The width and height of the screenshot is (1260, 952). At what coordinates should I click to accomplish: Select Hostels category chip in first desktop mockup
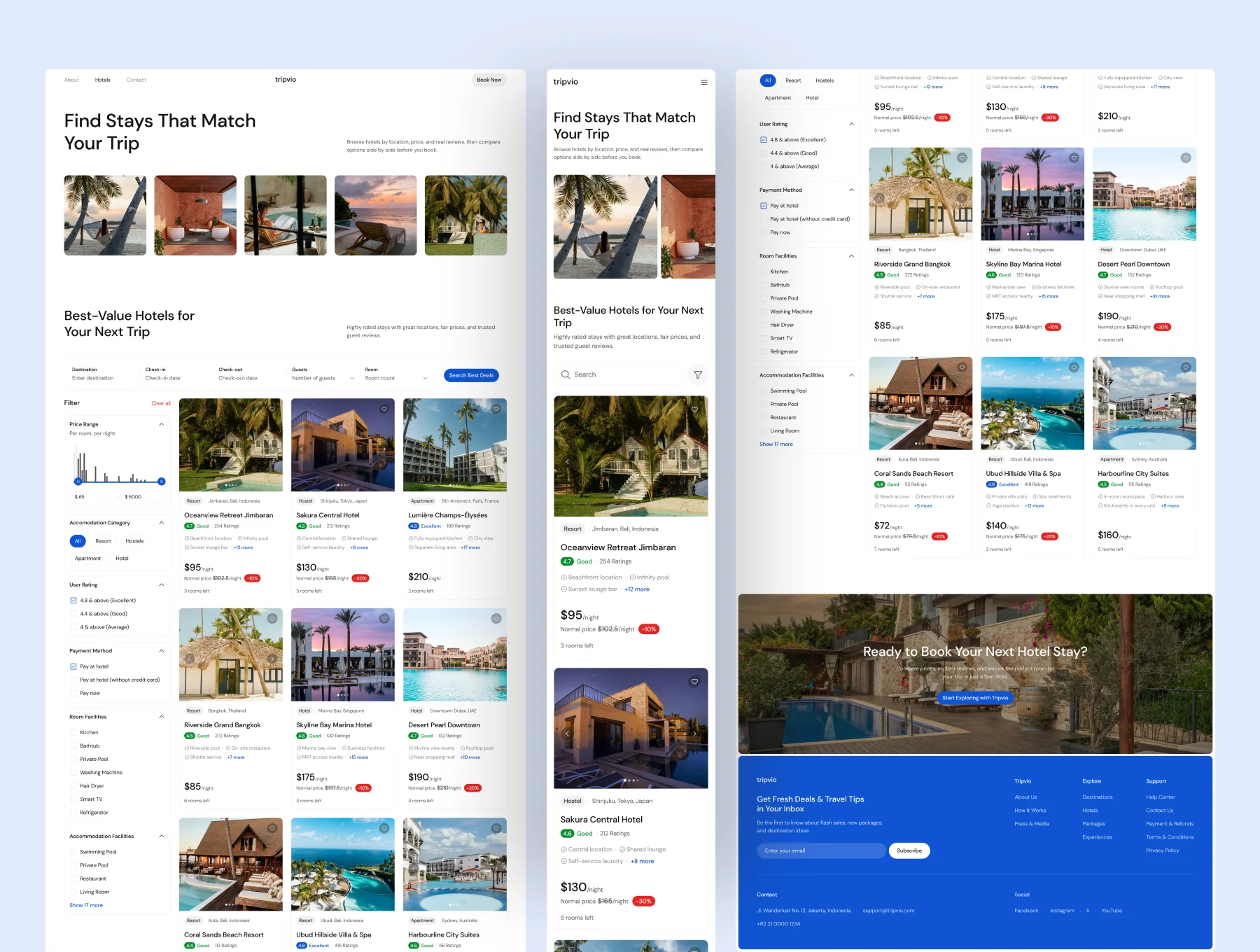point(134,541)
